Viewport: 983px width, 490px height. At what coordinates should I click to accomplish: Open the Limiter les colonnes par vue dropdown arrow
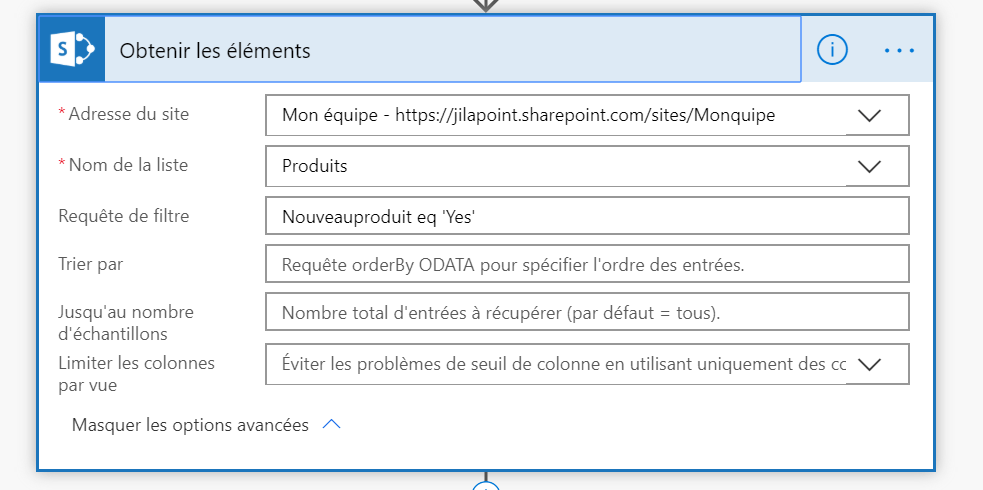(x=869, y=364)
